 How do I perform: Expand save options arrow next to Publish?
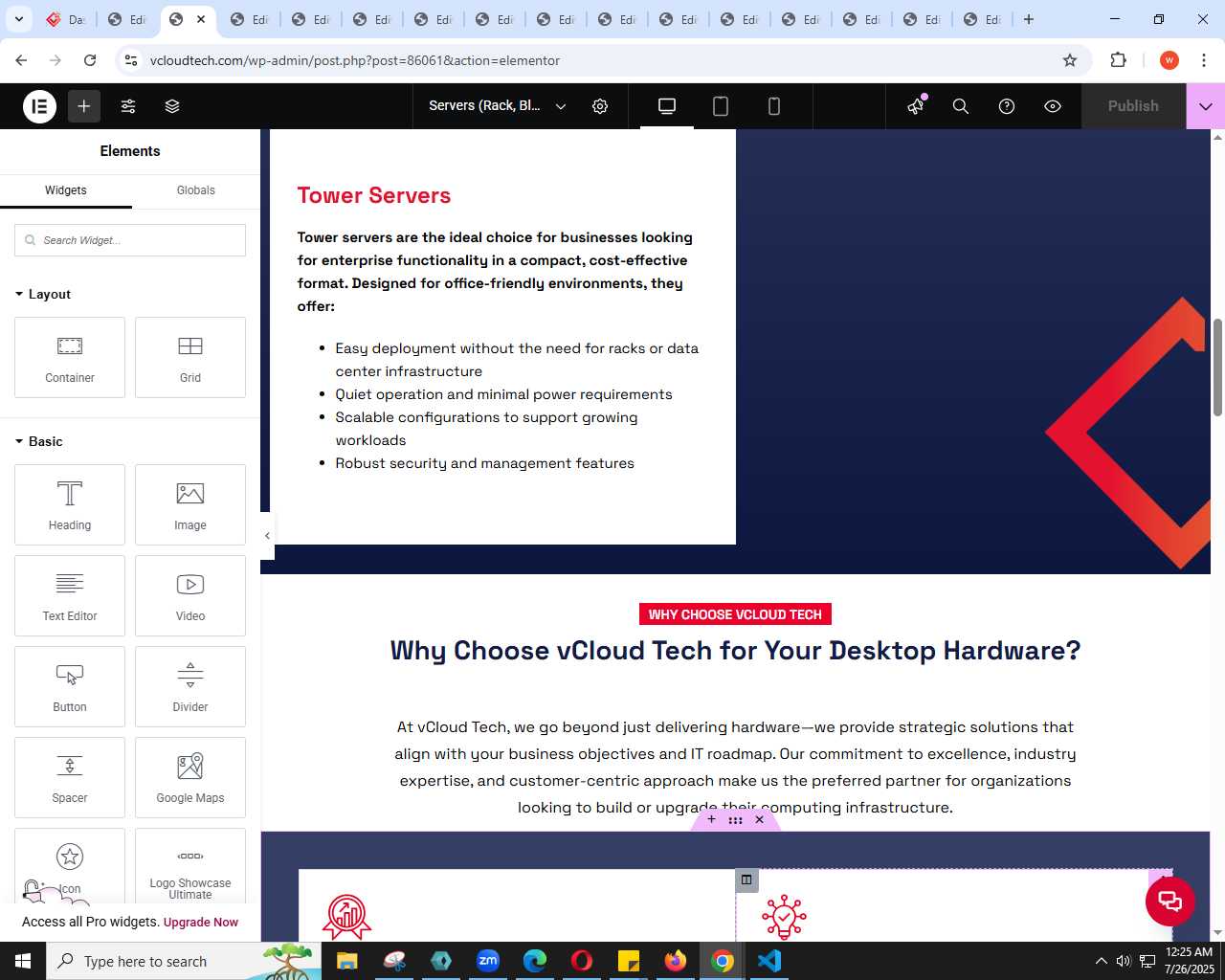[1206, 106]
